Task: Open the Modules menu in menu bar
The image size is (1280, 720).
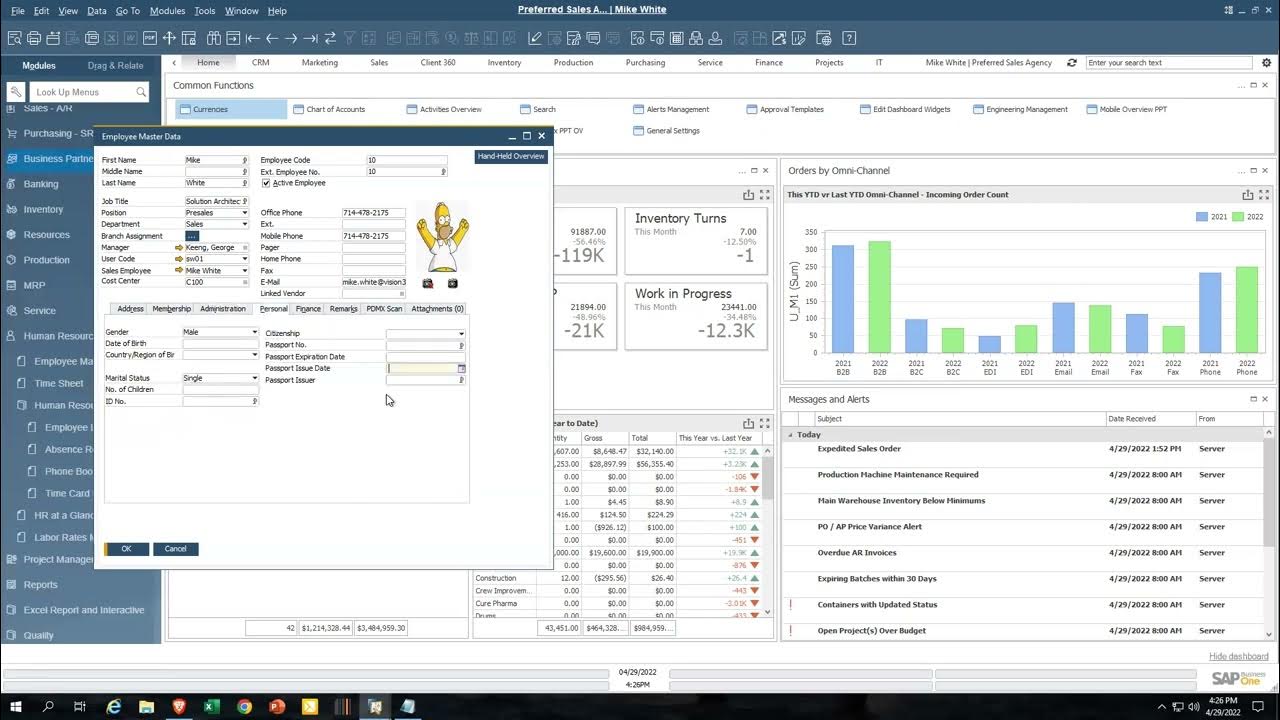Action: [167, 11]
